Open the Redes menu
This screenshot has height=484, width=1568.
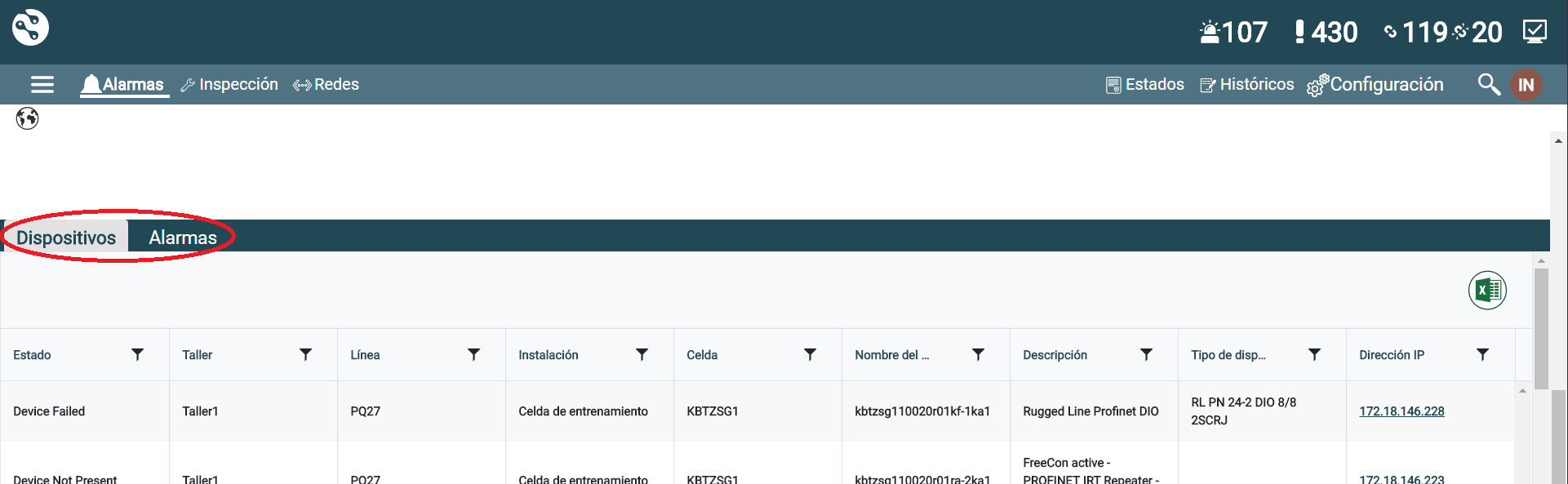[326, 84]
